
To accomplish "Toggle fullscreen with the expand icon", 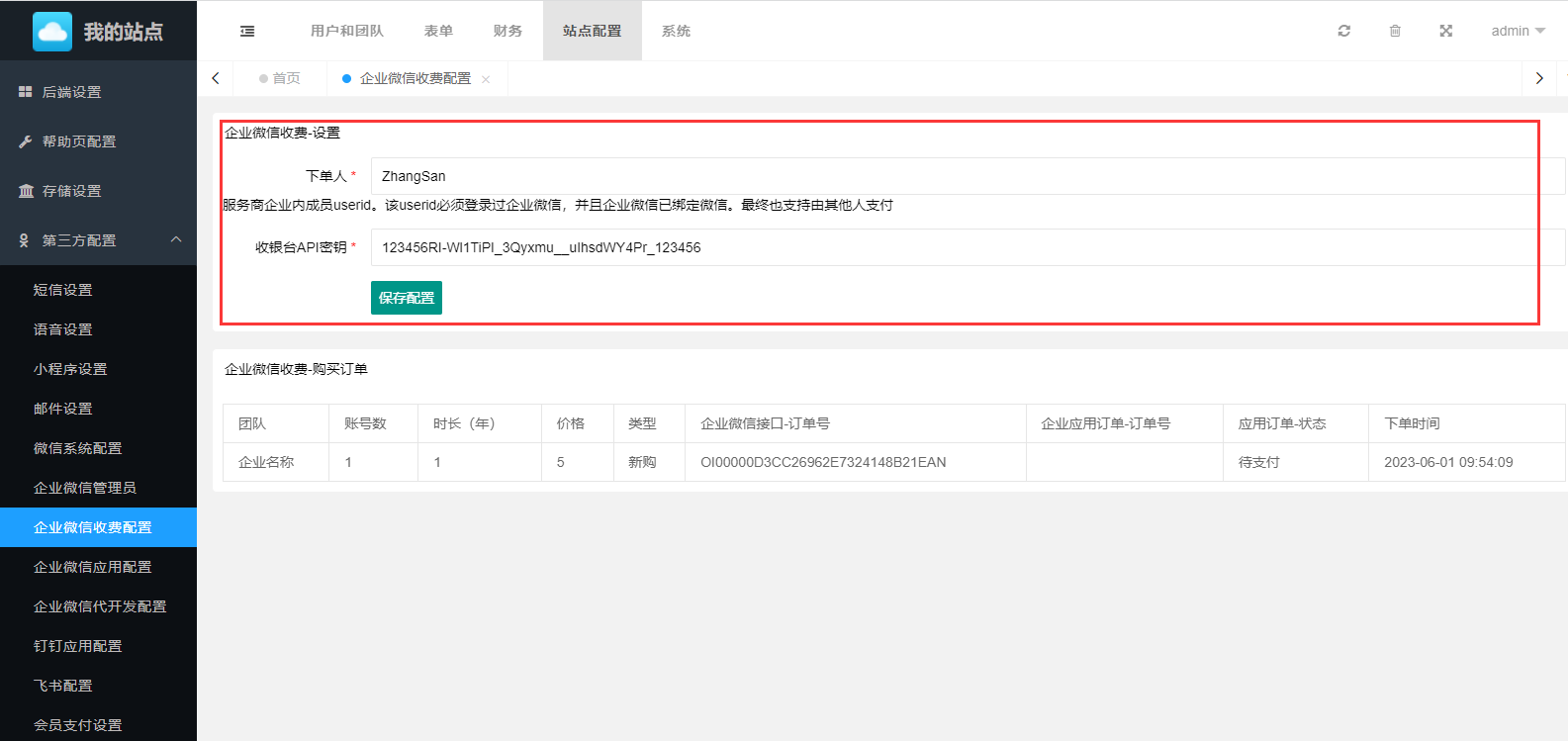I will 1445,31.
